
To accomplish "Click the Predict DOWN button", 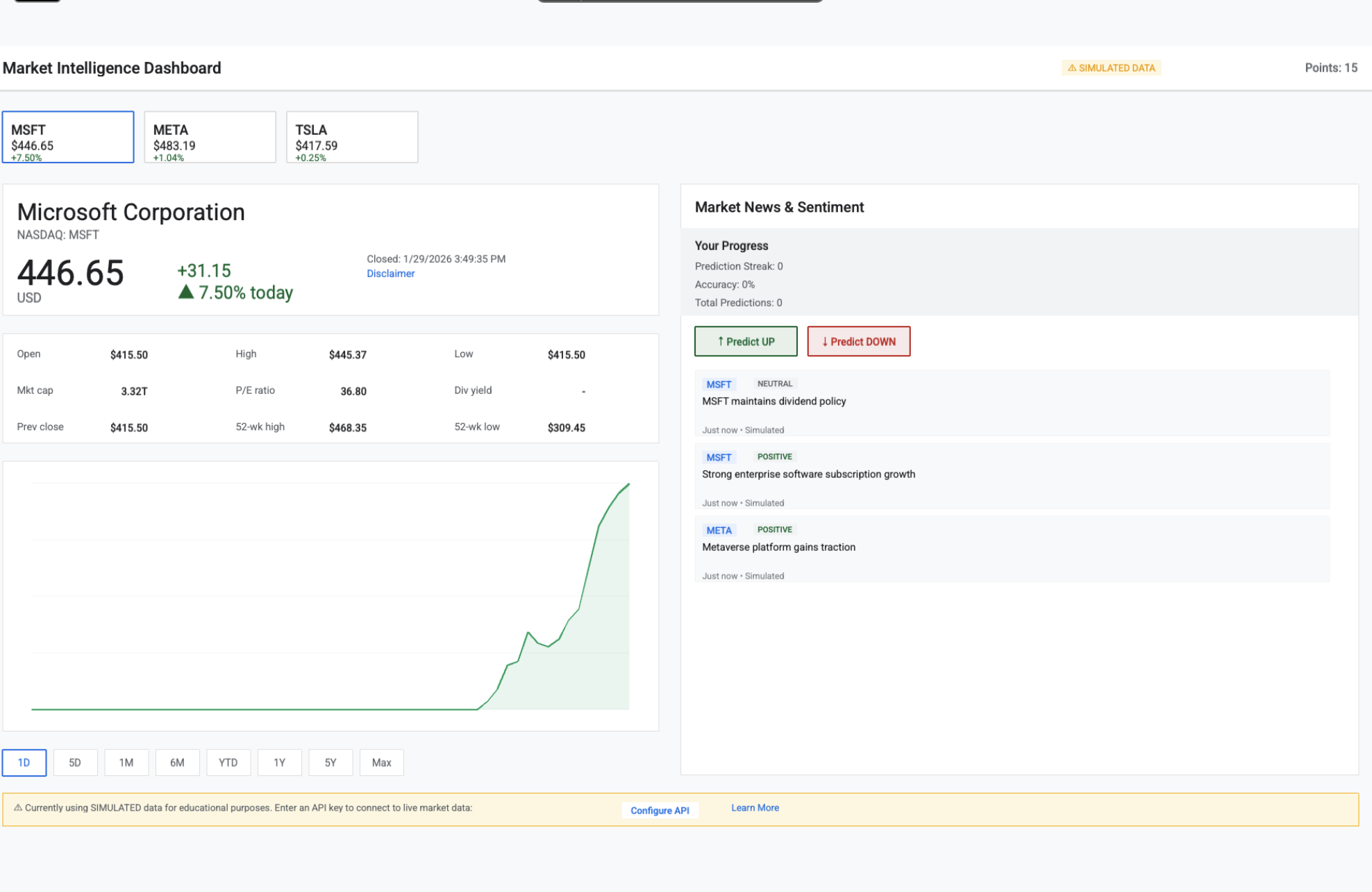I will click(x=858, y=341).
